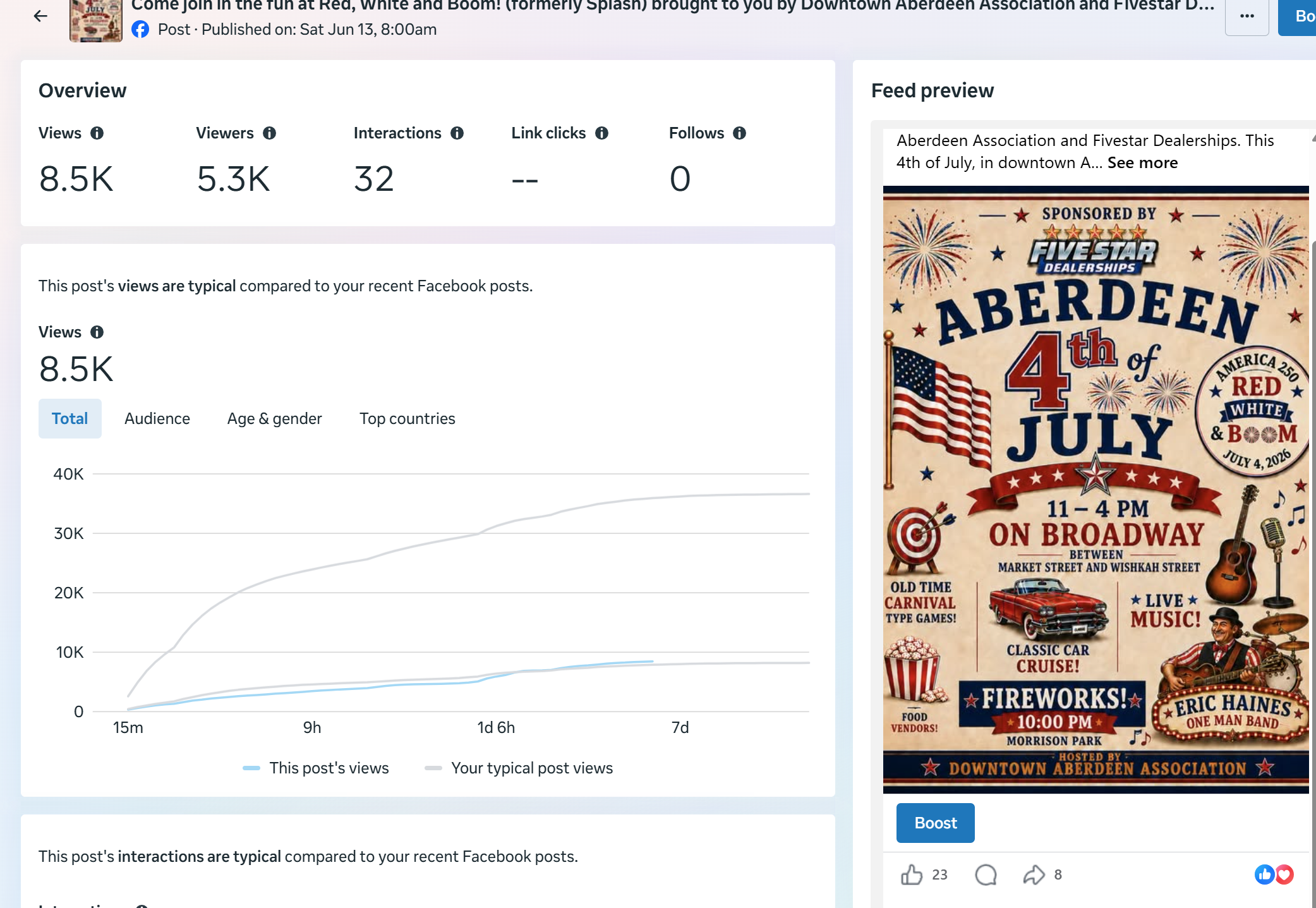This screenshot has height=908, width=1316.
Task: Click the Follows info icon
Action: (x=739, y=133)
